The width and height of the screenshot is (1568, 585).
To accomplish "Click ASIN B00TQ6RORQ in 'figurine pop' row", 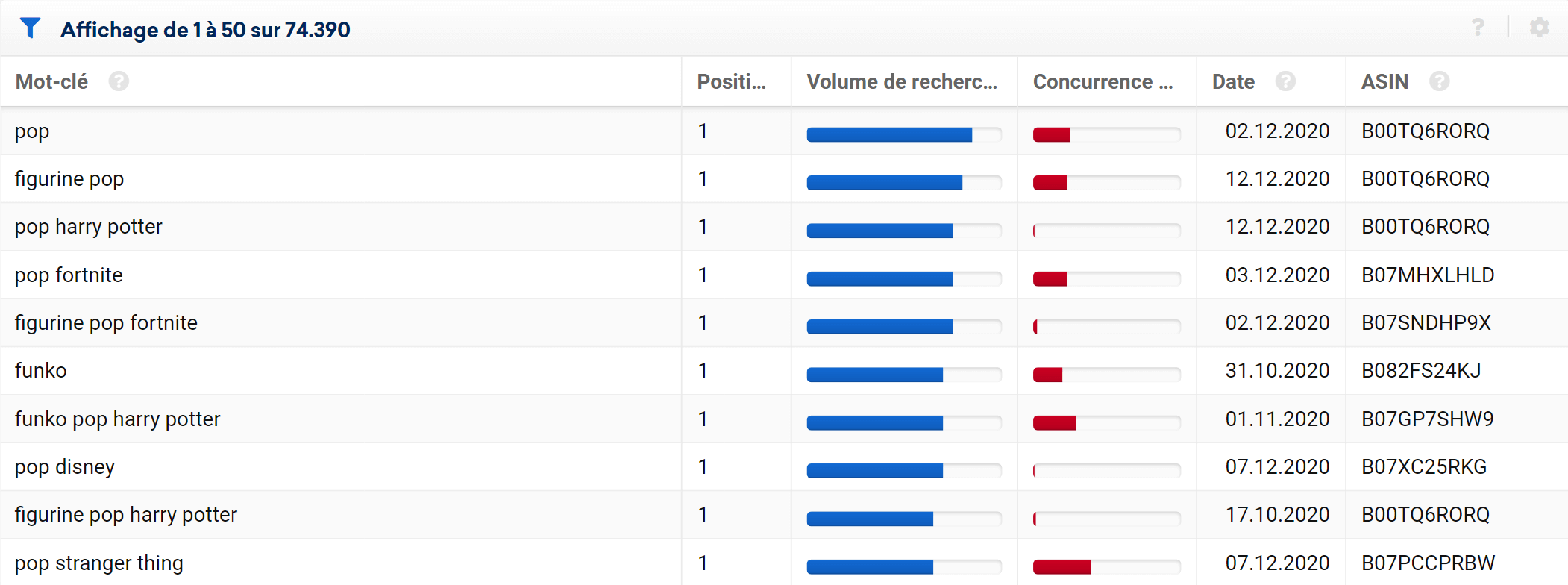I will point(1426,179).
